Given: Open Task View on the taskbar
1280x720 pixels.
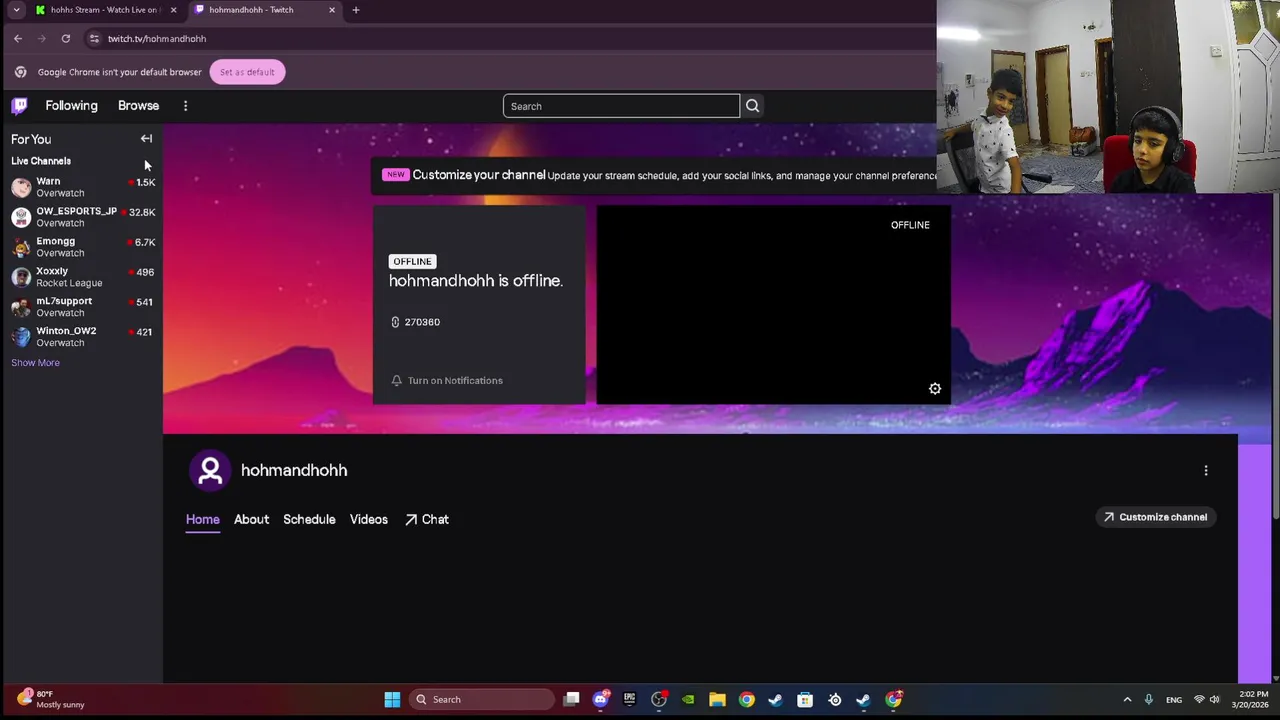Looking at the screenshot, I should 571,699.
